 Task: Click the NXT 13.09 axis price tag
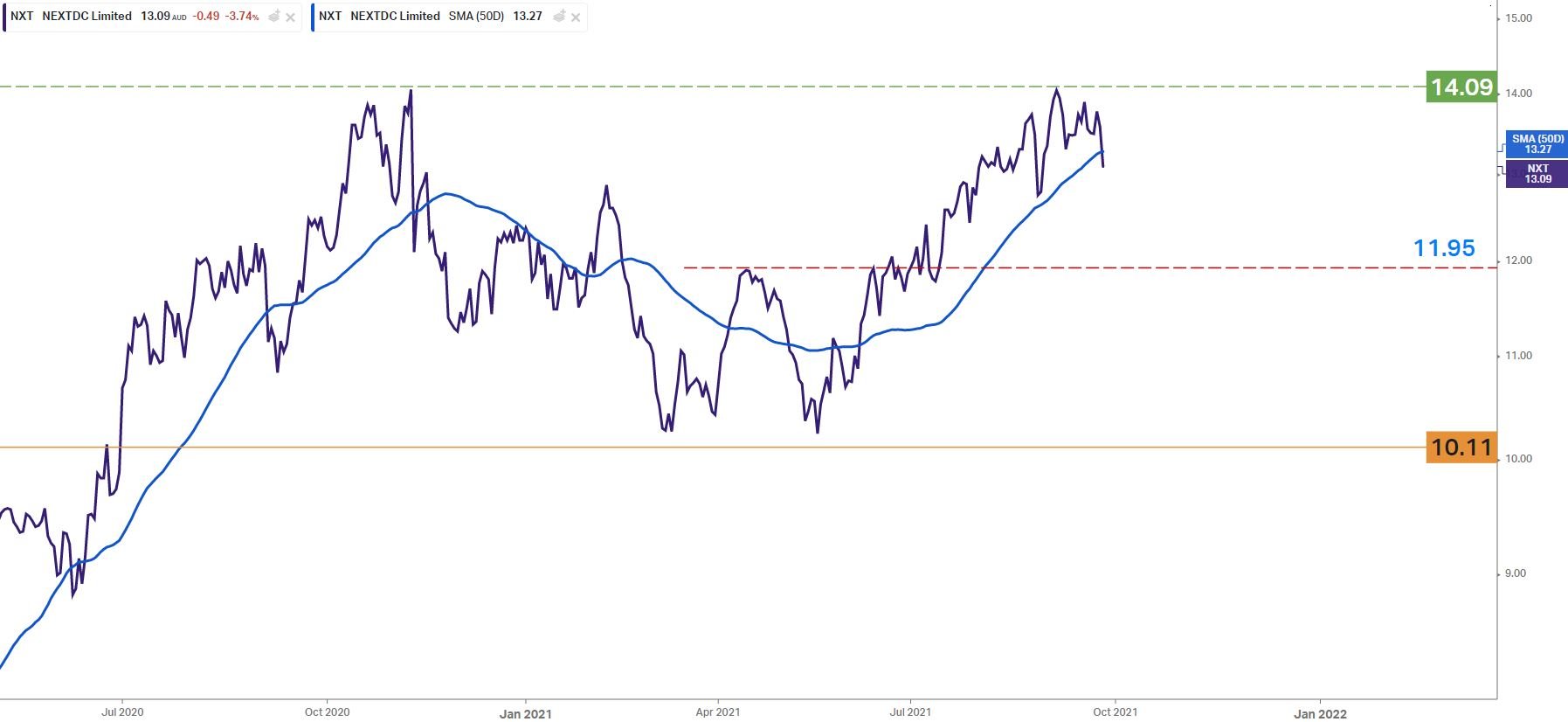[x=1537, y=174]
